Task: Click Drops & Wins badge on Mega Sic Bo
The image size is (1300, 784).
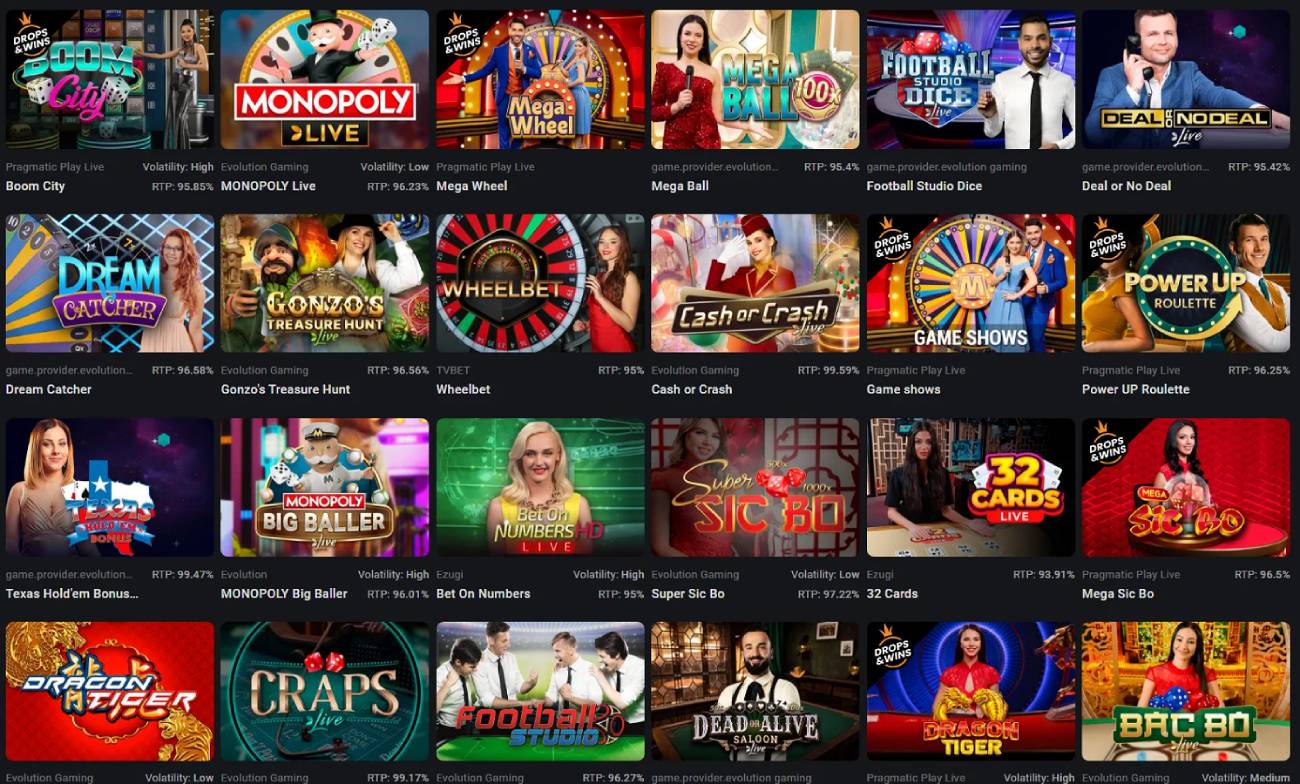Action: click(1108, 444)
